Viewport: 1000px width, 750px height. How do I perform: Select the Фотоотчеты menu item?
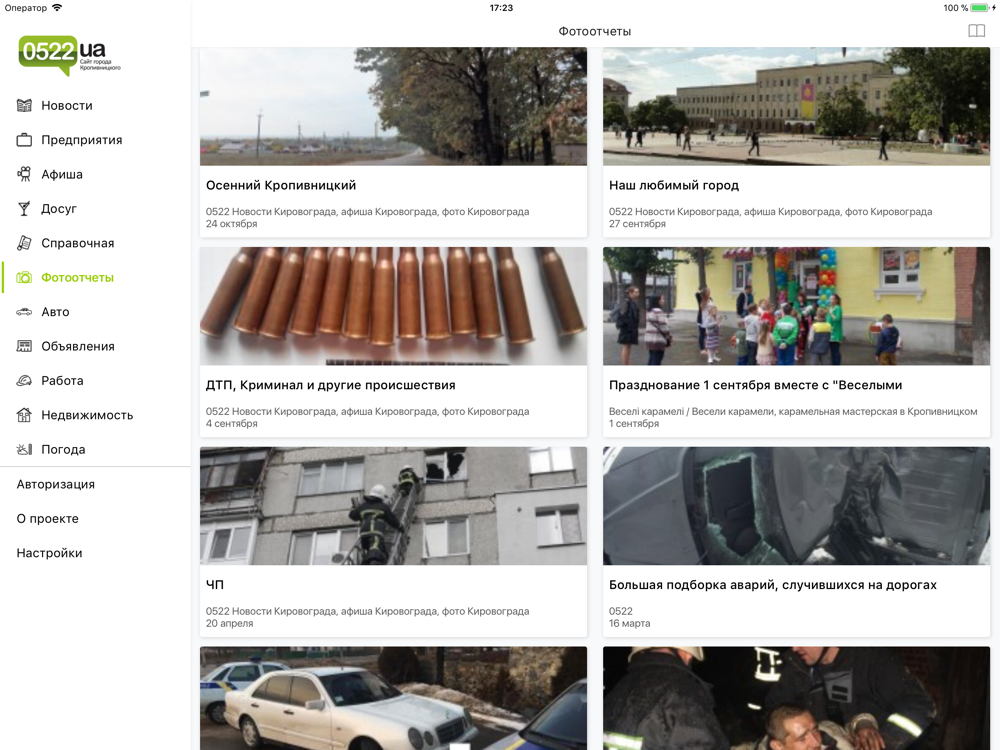pyautogui.click(x=78, y=278)
